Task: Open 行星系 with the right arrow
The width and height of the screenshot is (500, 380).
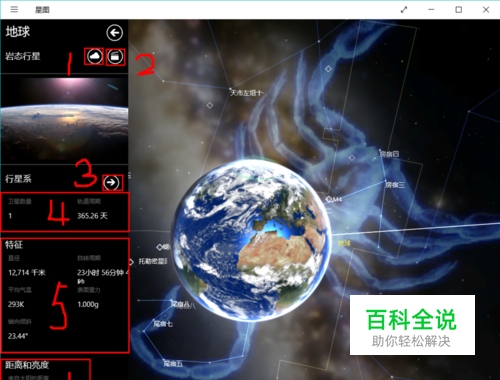Action: 112,182
